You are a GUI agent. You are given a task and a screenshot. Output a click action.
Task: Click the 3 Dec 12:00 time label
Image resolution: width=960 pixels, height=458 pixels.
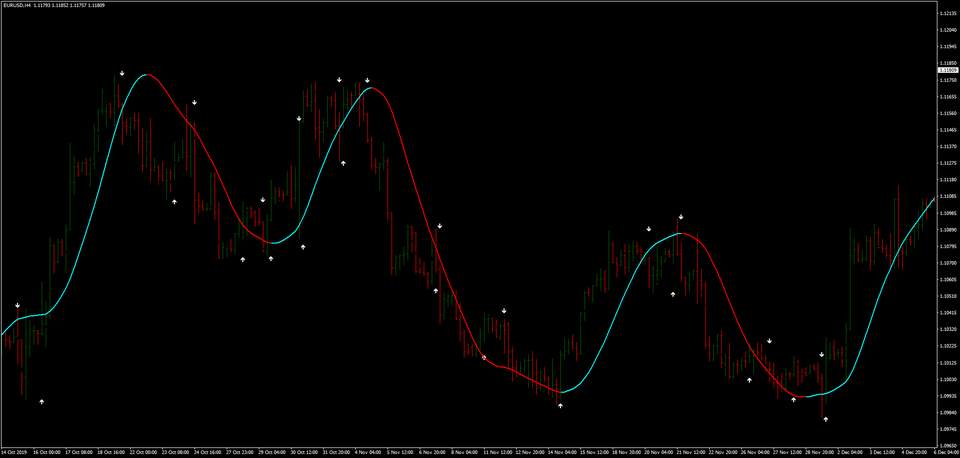883,452
